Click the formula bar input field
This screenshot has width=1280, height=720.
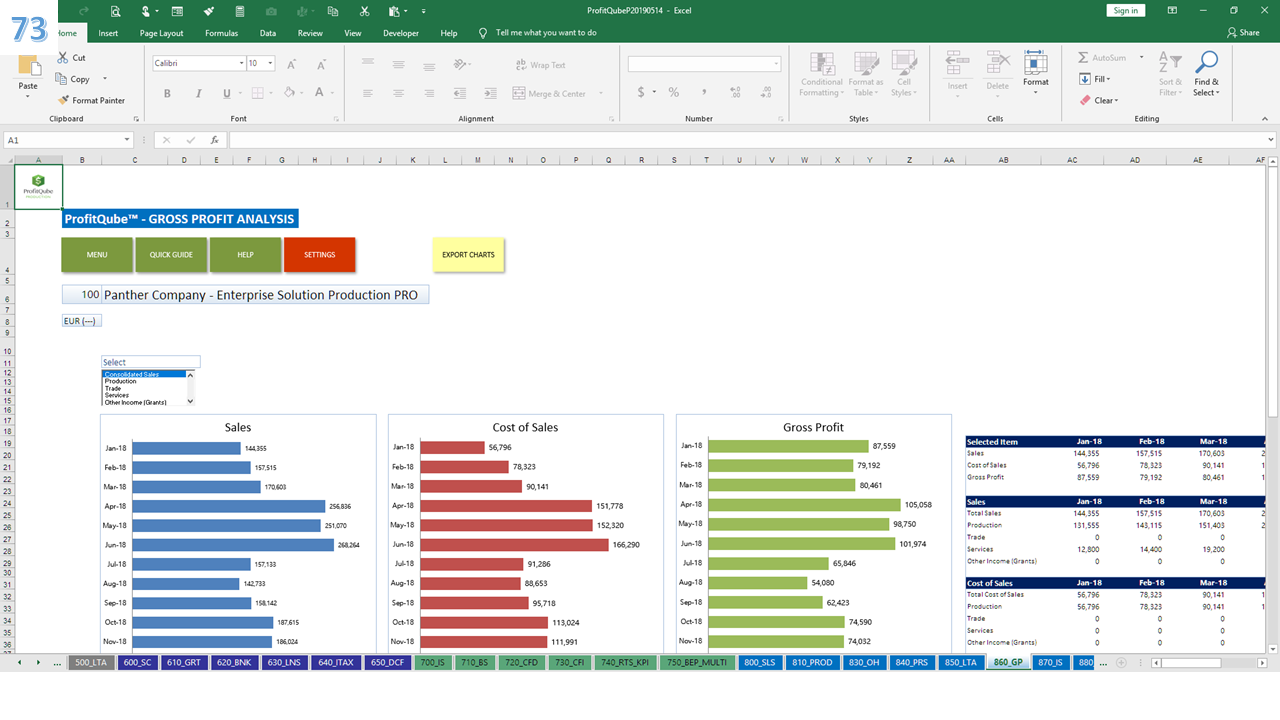coord(745,140)
